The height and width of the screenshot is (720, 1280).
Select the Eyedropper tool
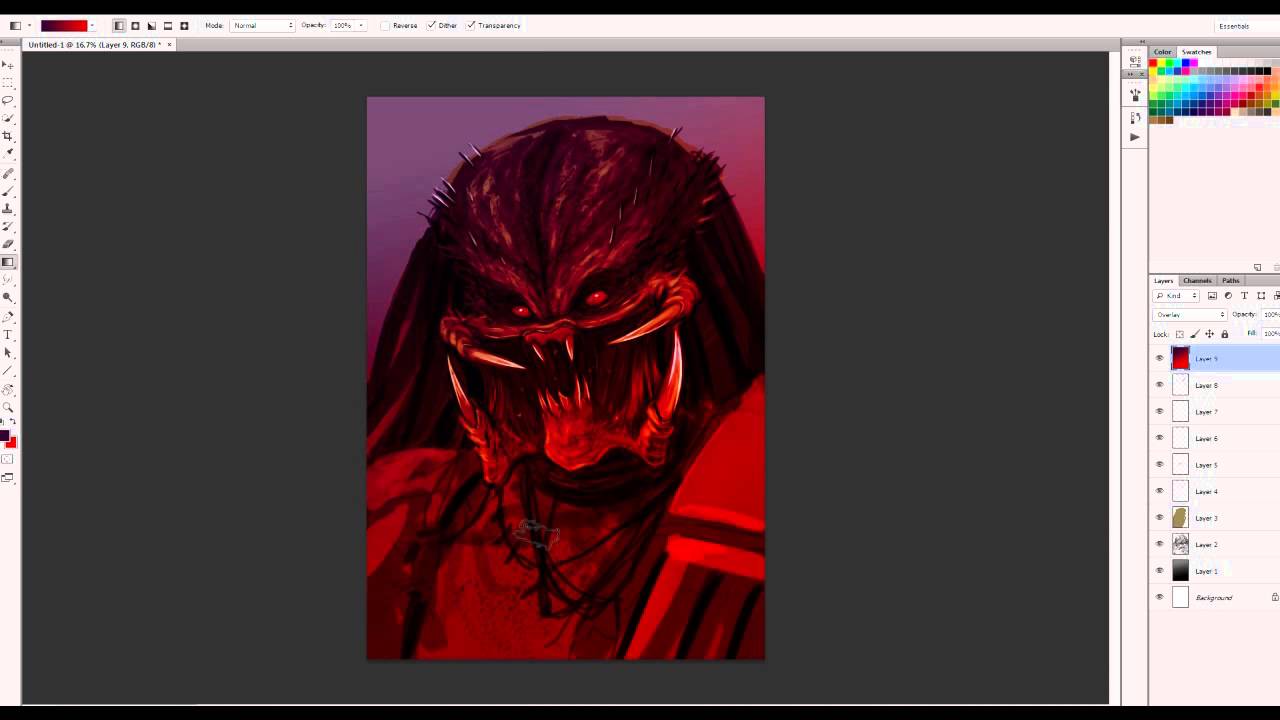[x=7, y=153]
